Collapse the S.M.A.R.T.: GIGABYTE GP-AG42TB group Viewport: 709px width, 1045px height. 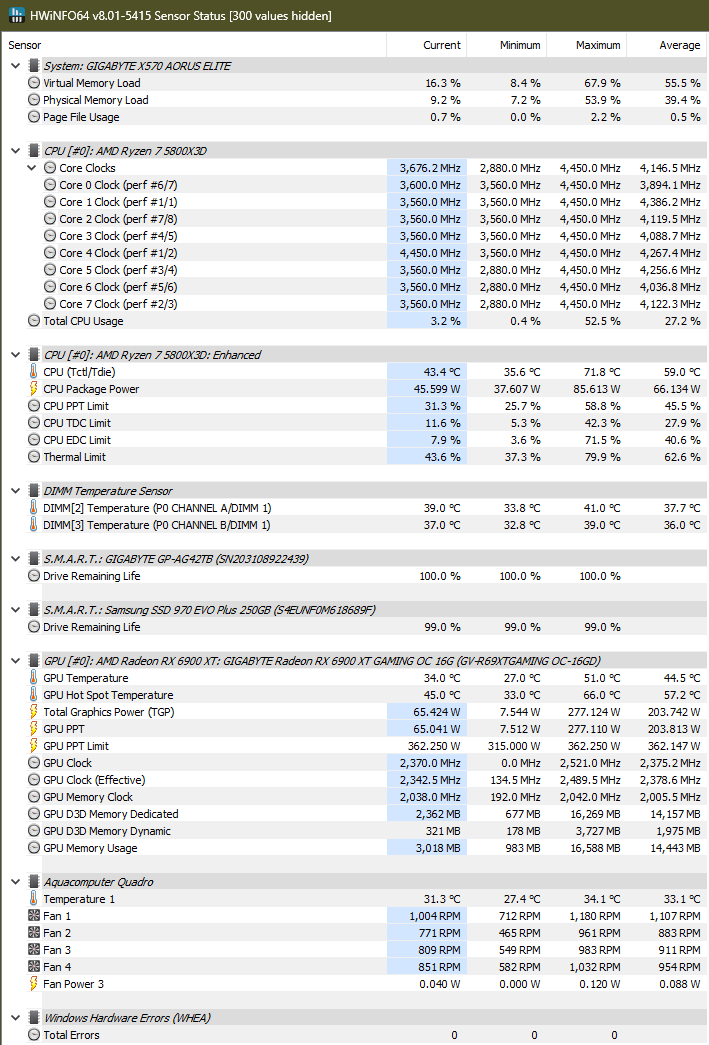pos(15,559)
